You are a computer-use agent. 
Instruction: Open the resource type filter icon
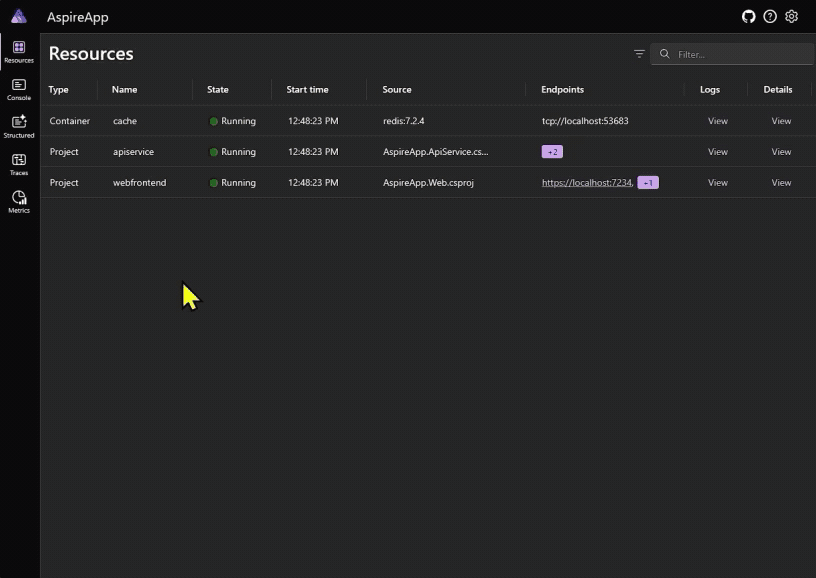pyautogui.click(x=639, y=54)
